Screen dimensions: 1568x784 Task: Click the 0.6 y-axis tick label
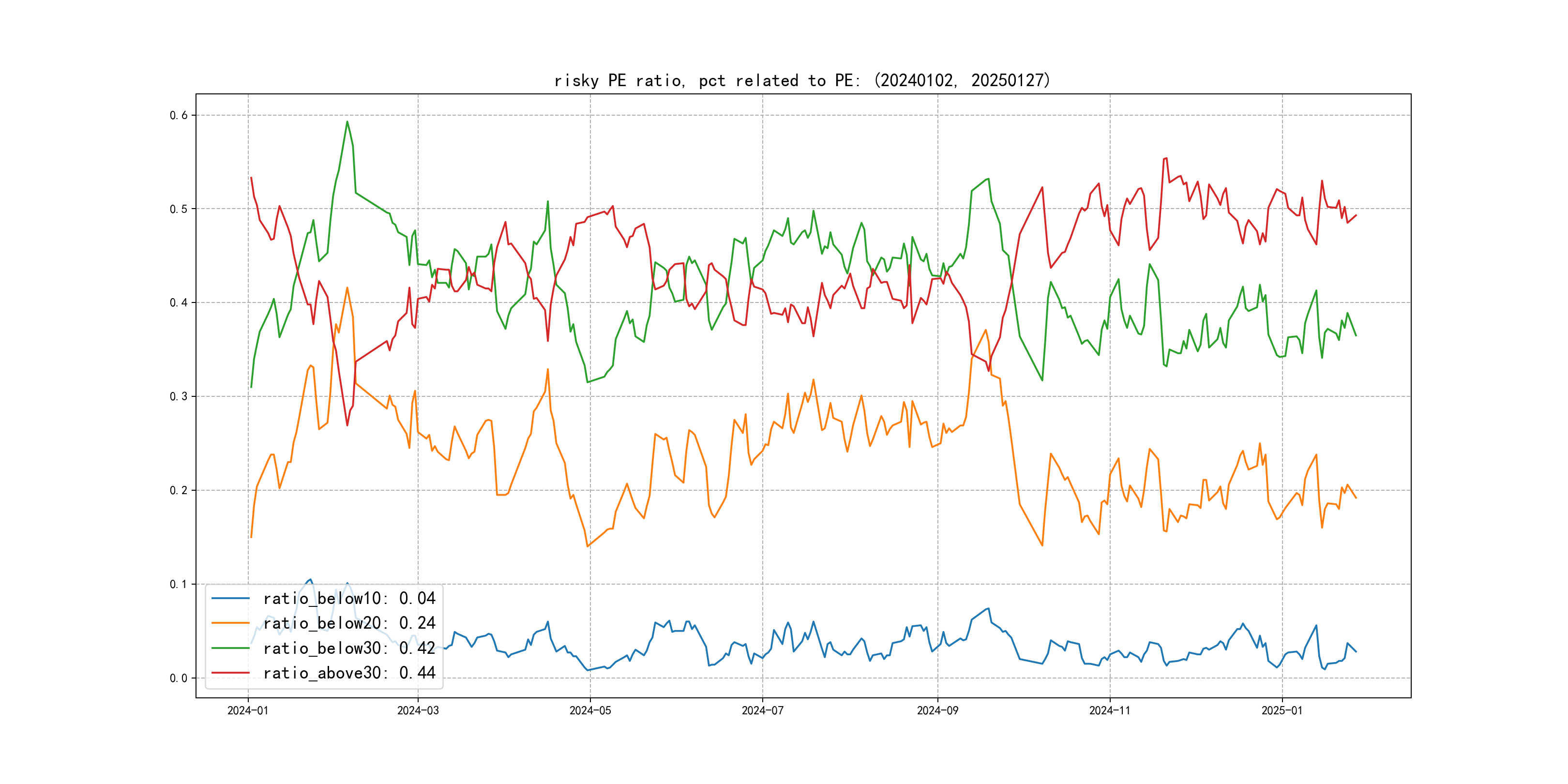tap(179, 115)
